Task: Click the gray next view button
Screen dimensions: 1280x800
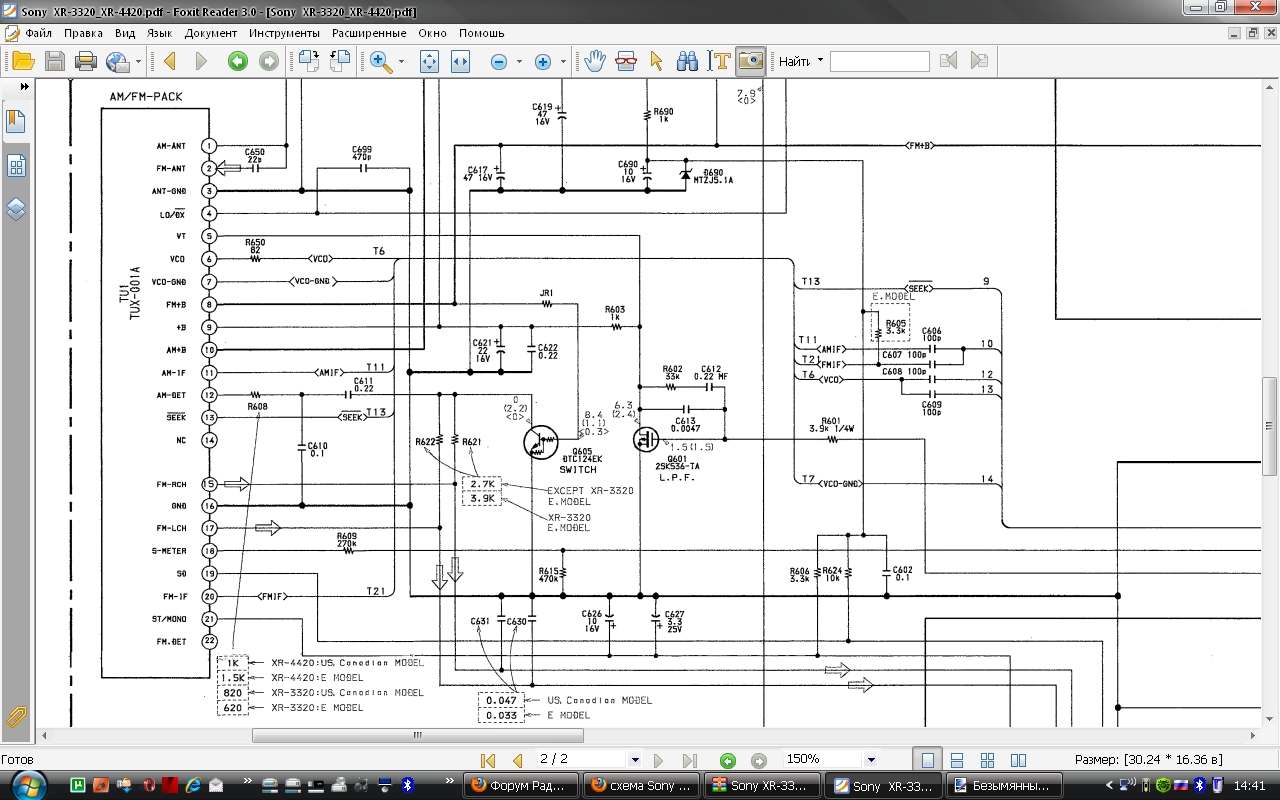Action: pyautogui.click(x=269, y=61)
